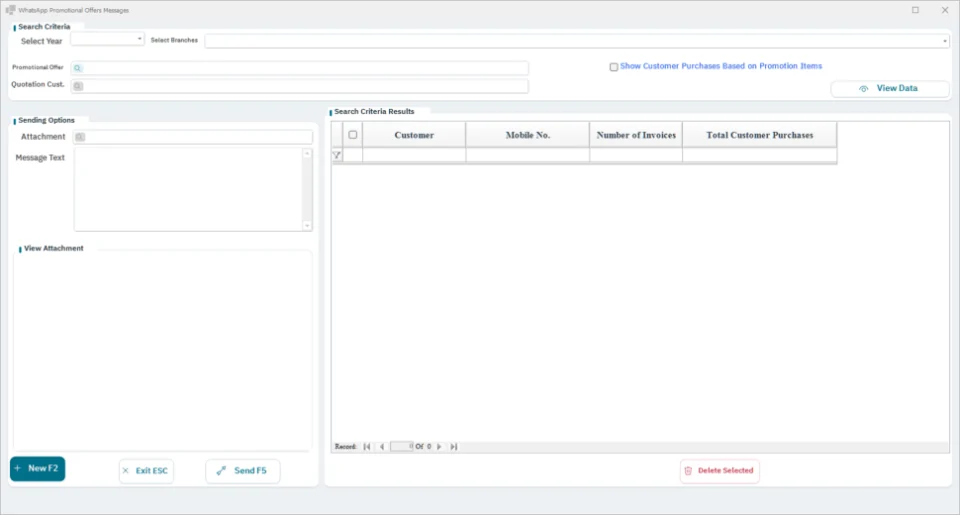Click the Promotional Offer search icon
960x515 pixels.
pos(77,68)
